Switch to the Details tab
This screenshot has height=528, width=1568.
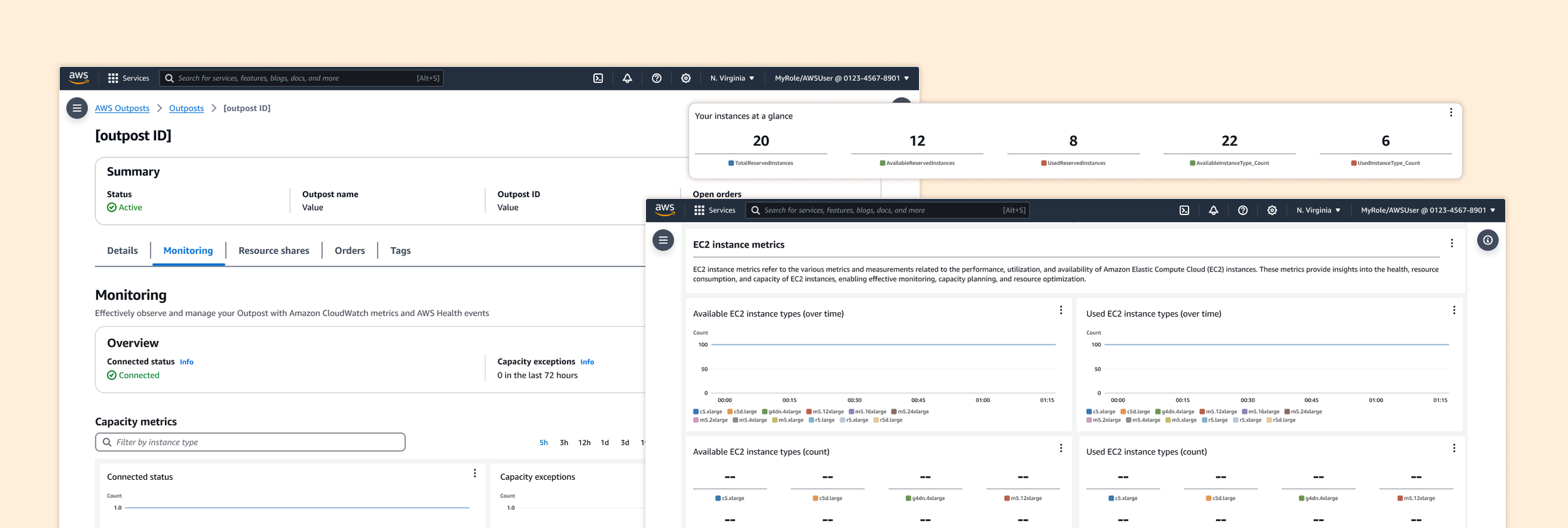click(122, 251)
